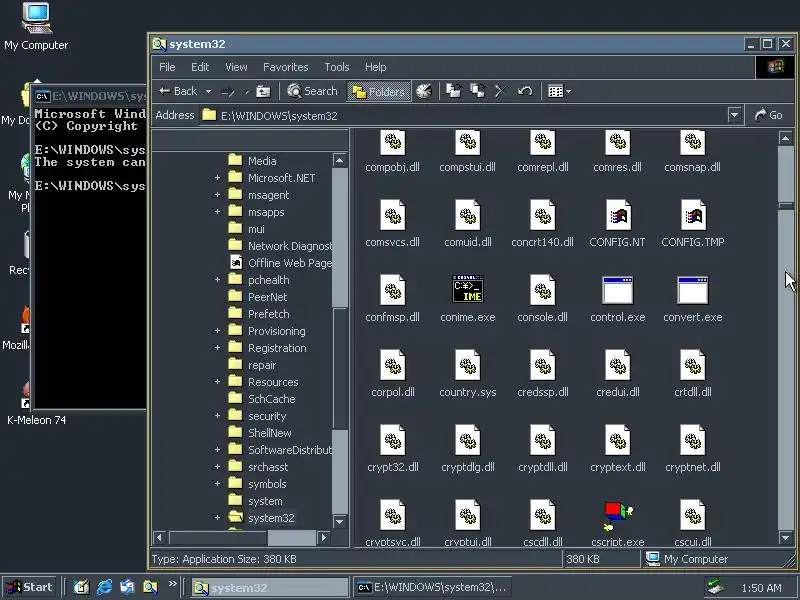The width and height of the screenshot is (800, 600).
Task: Select the cryptnet.dll file icon
Action: 692,440
